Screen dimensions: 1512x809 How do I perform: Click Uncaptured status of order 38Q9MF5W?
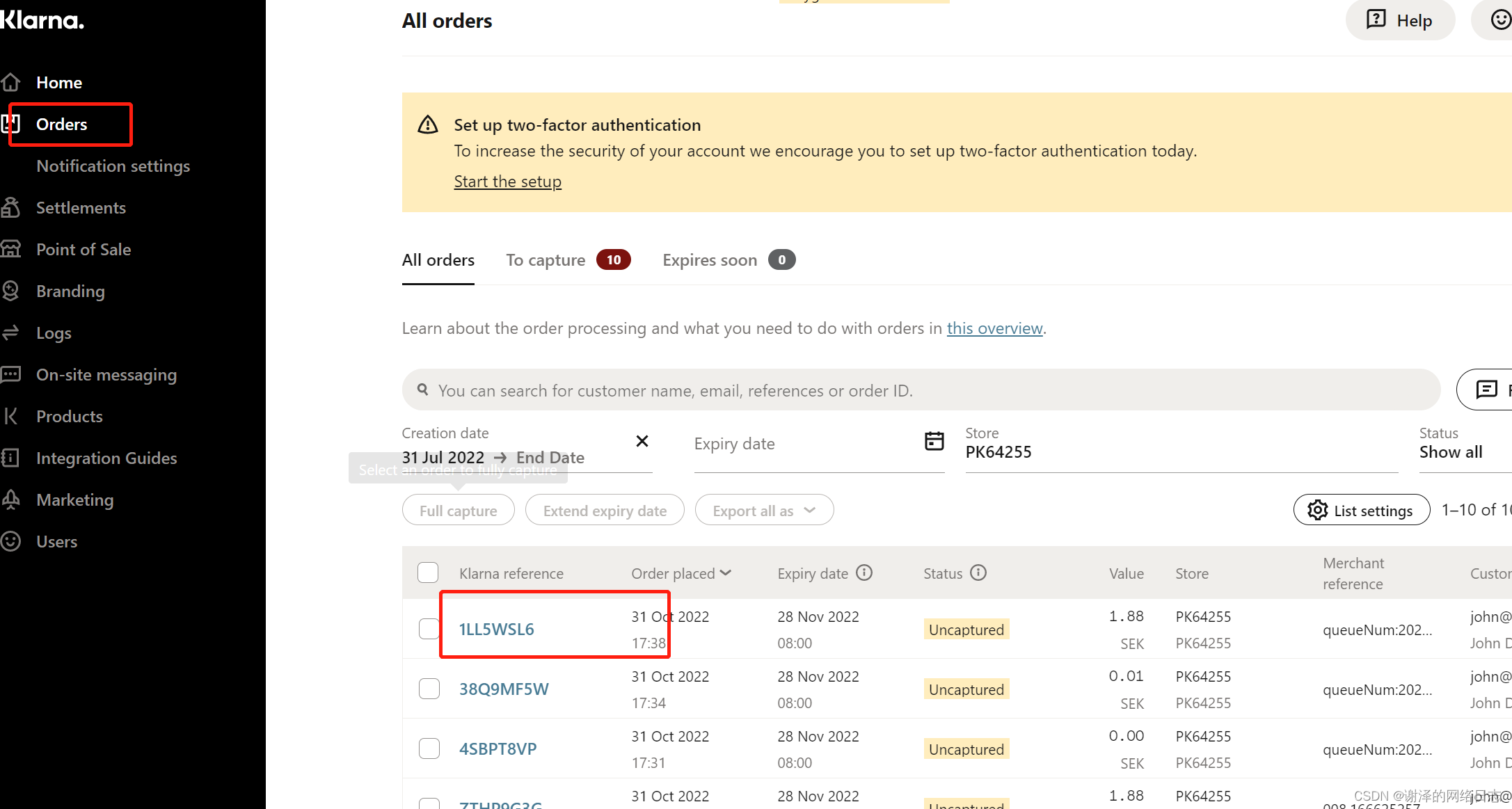click(966, 689)
